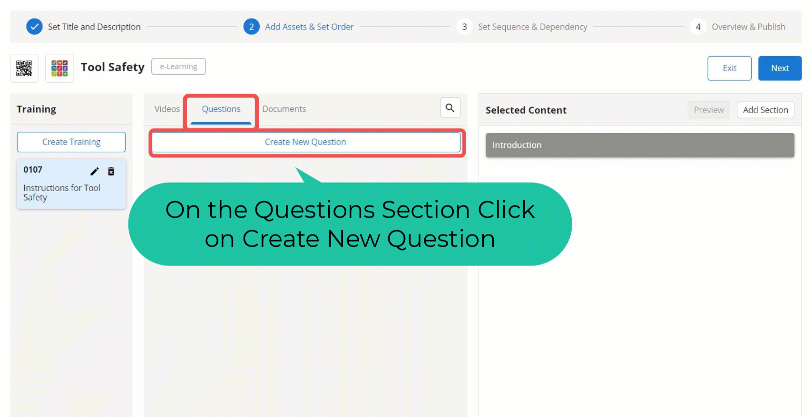
Task: Click the step 3 number circle
Action: (x=464, y=26)
